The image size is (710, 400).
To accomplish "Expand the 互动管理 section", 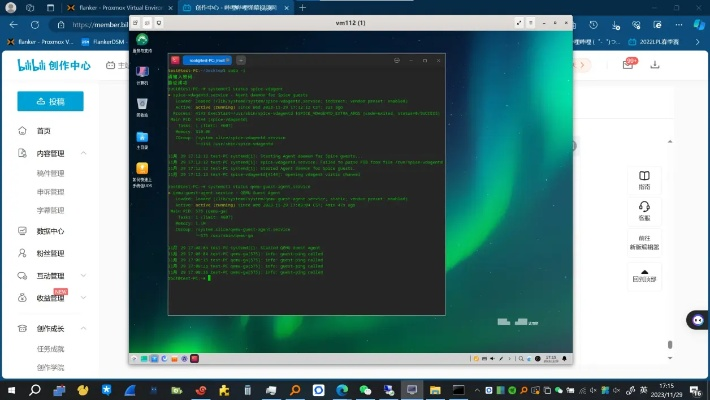I will pyautogui.click(x=84, y=275).
